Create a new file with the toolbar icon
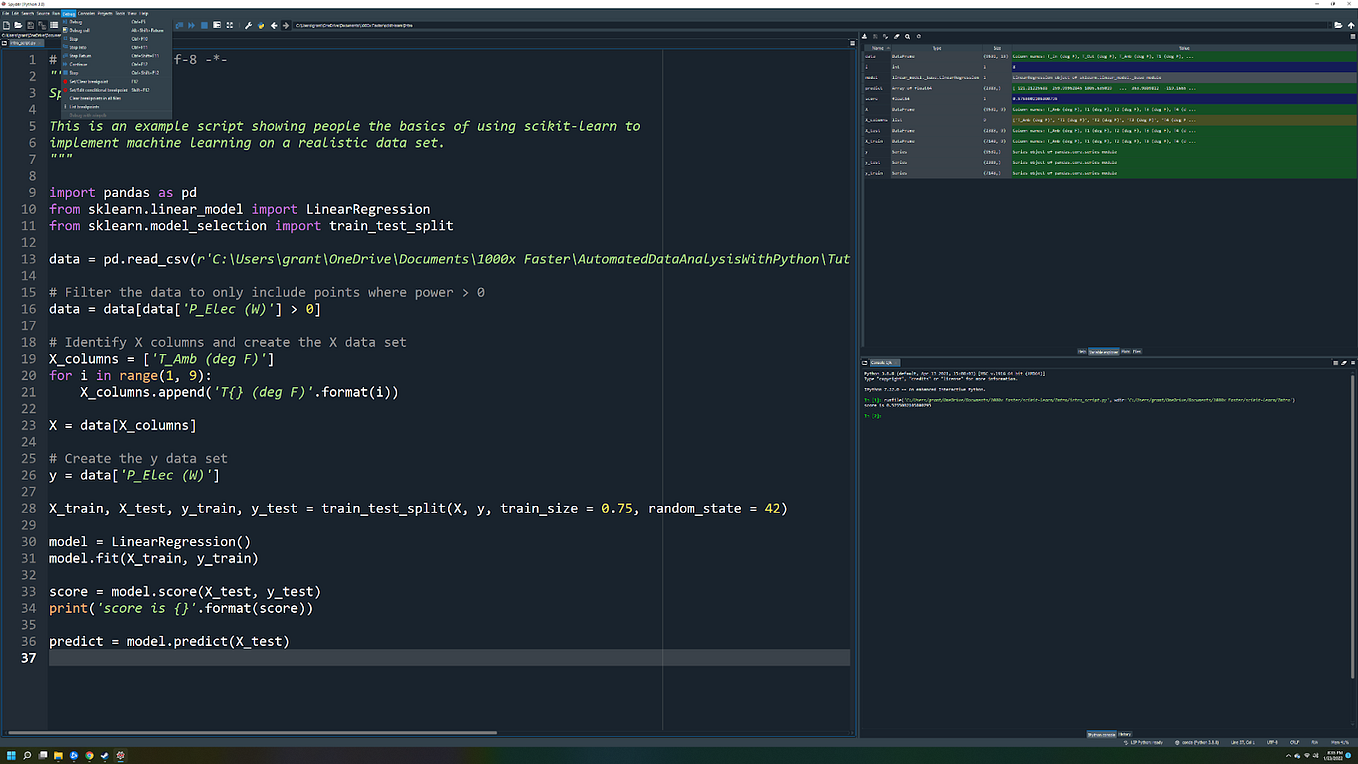This screenshot has height=764, width=1358. [6, 25]
